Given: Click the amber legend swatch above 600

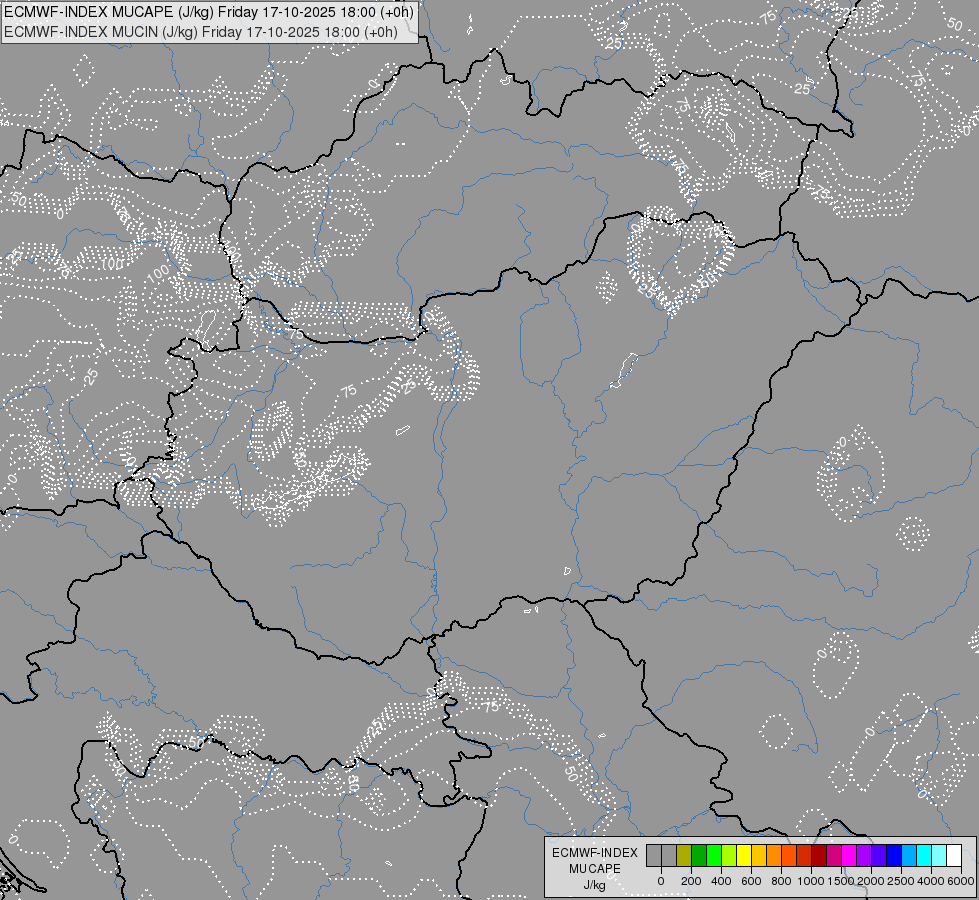Looking at the screenshot, I should [x=759, y=855].
